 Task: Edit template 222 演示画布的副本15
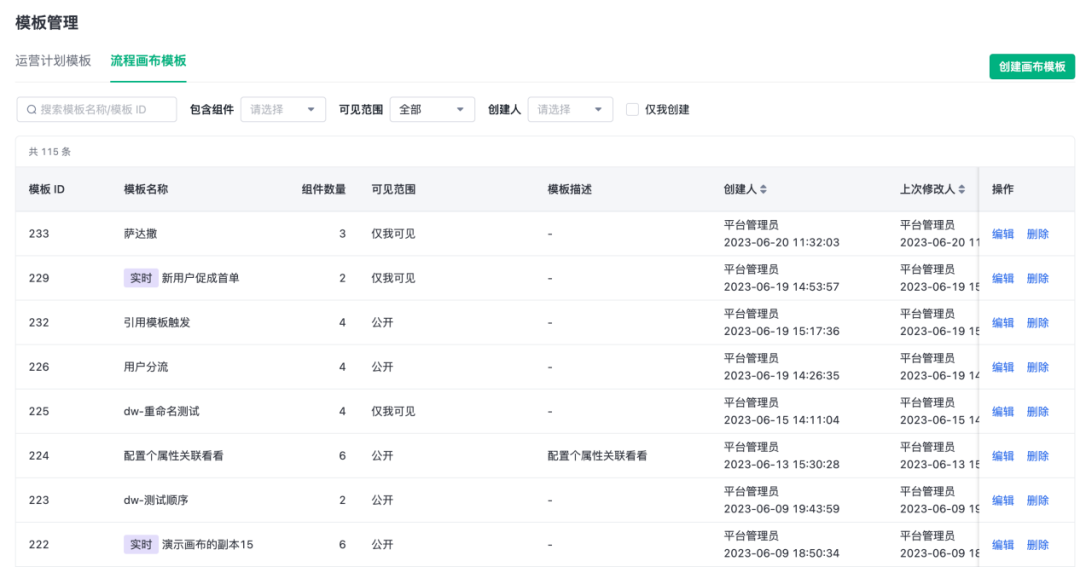coord(1003,545)
